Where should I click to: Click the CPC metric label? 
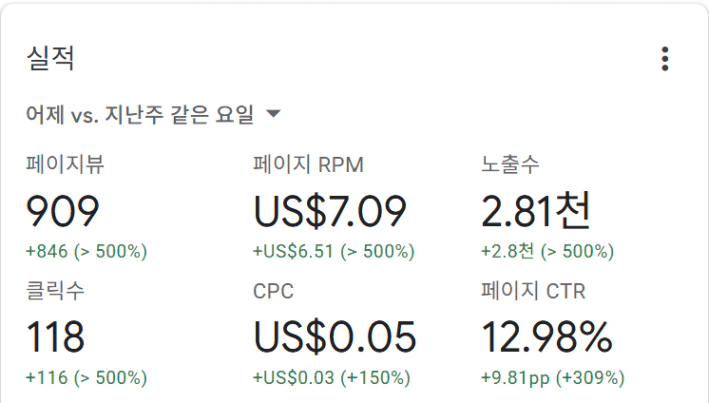coord(274,291)
